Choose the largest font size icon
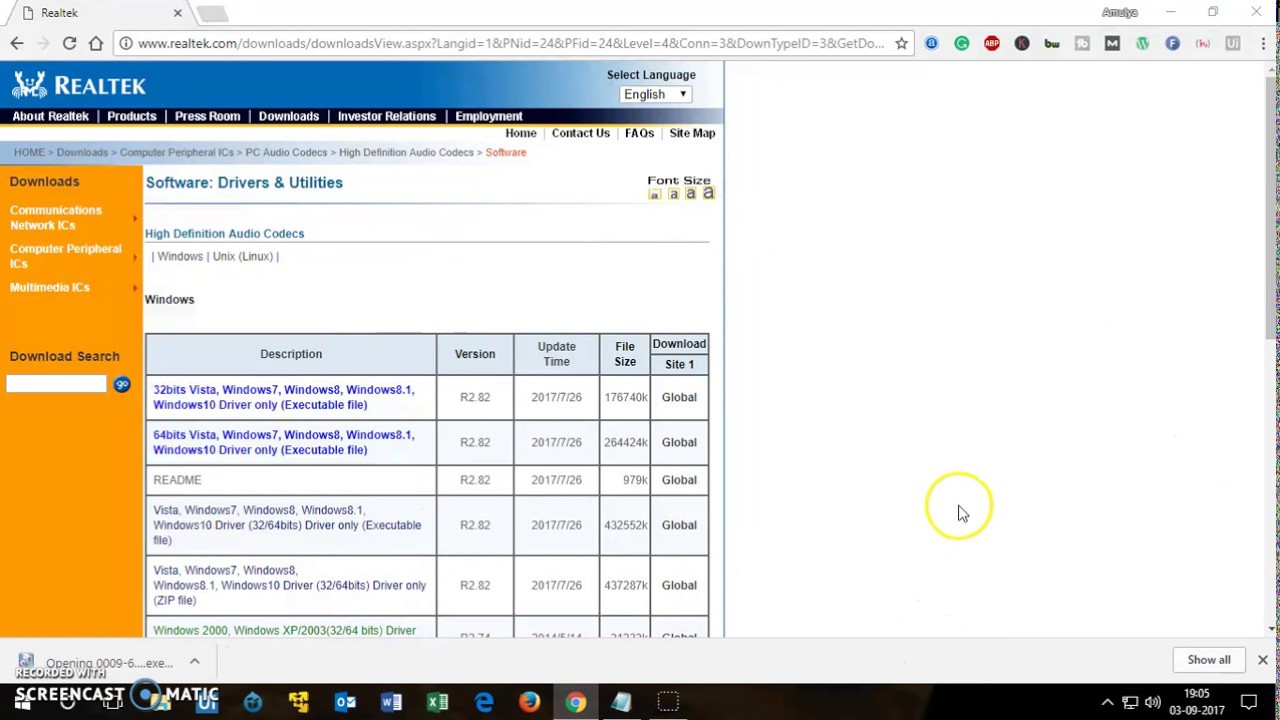1280x720 pixels. (708, 193)
